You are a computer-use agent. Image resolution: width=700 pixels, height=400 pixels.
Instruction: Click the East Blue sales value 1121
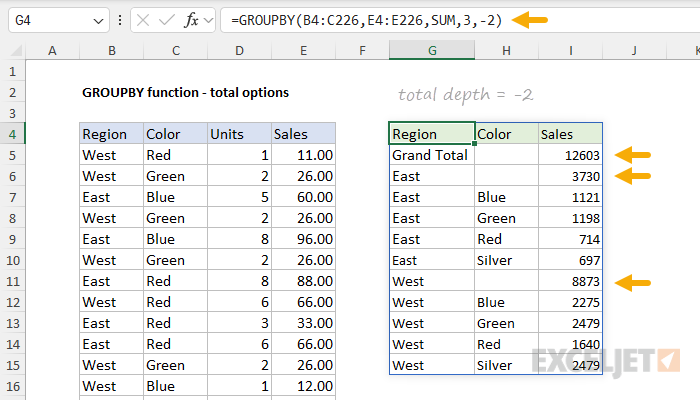click(x=571, y=197)
